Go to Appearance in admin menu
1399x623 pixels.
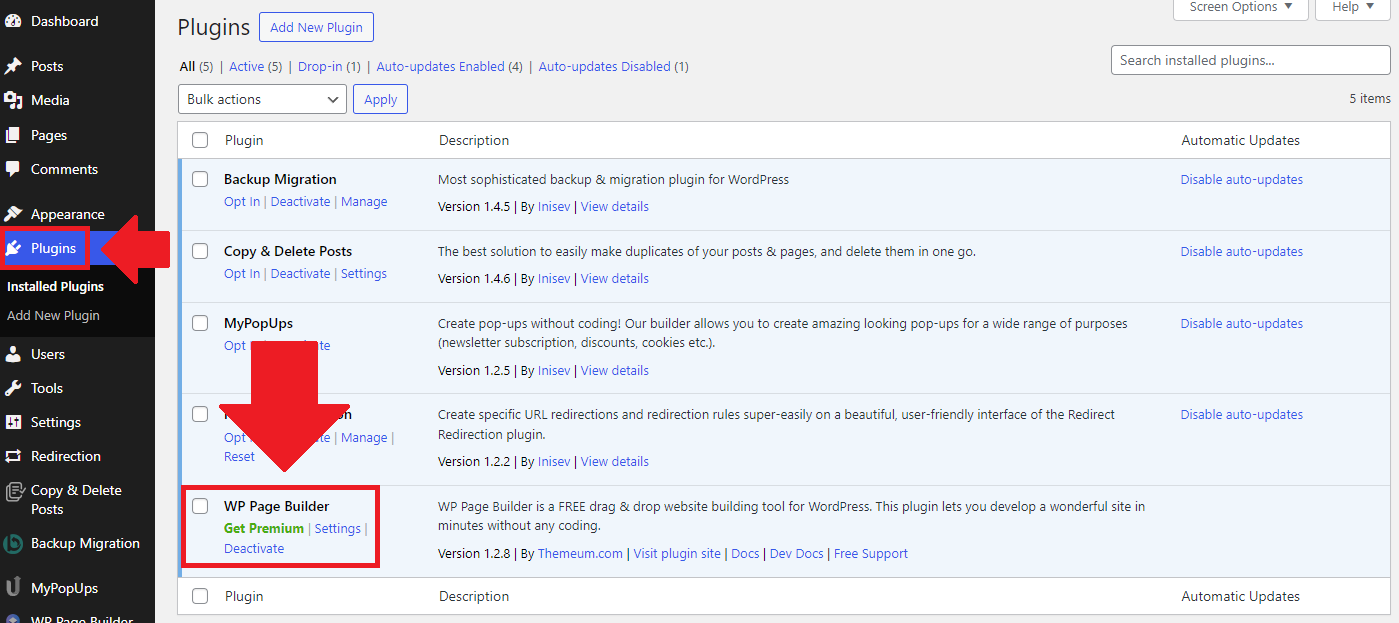(x=67, y=214)
